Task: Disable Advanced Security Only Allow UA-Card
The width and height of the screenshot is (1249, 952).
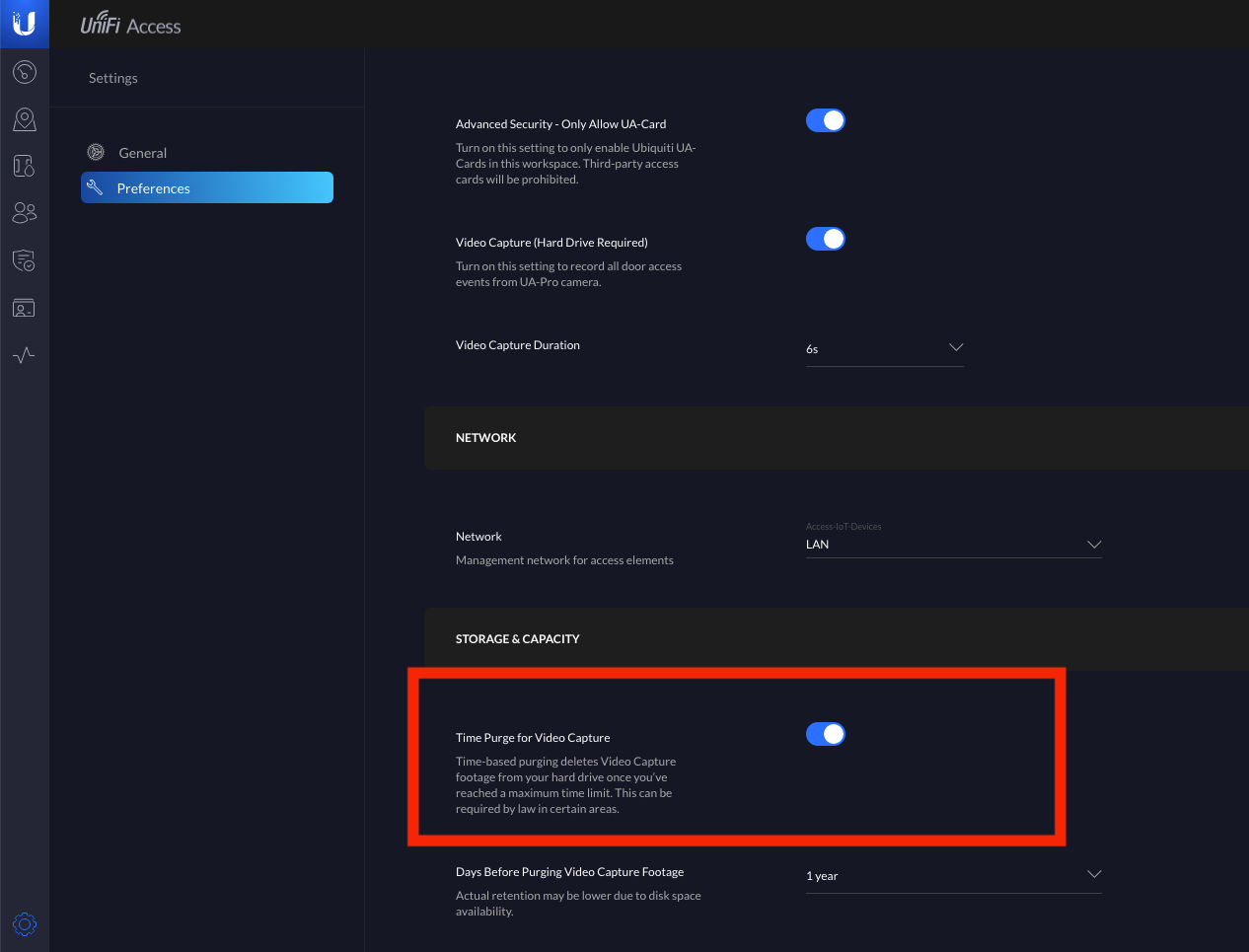Action: (826, 120)
